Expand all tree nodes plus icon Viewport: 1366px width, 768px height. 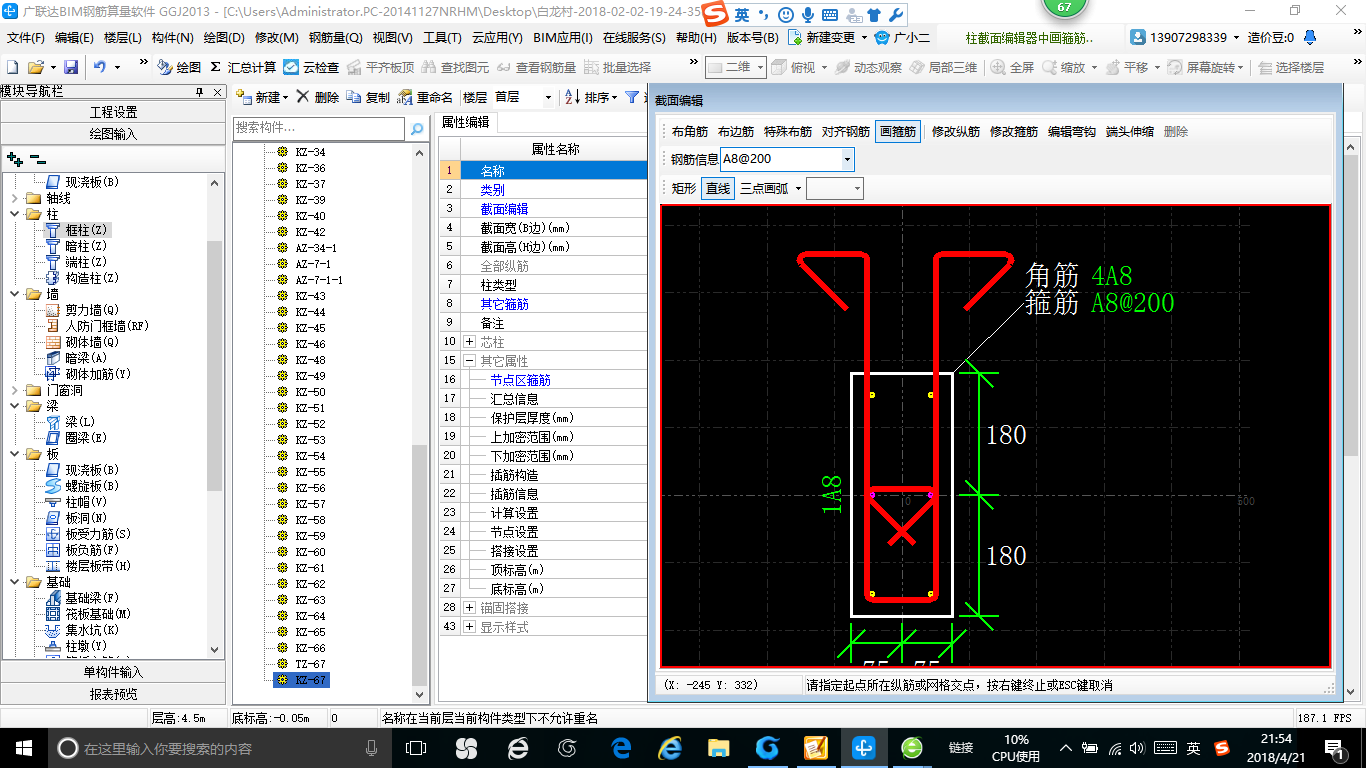[x=14, y=158]
